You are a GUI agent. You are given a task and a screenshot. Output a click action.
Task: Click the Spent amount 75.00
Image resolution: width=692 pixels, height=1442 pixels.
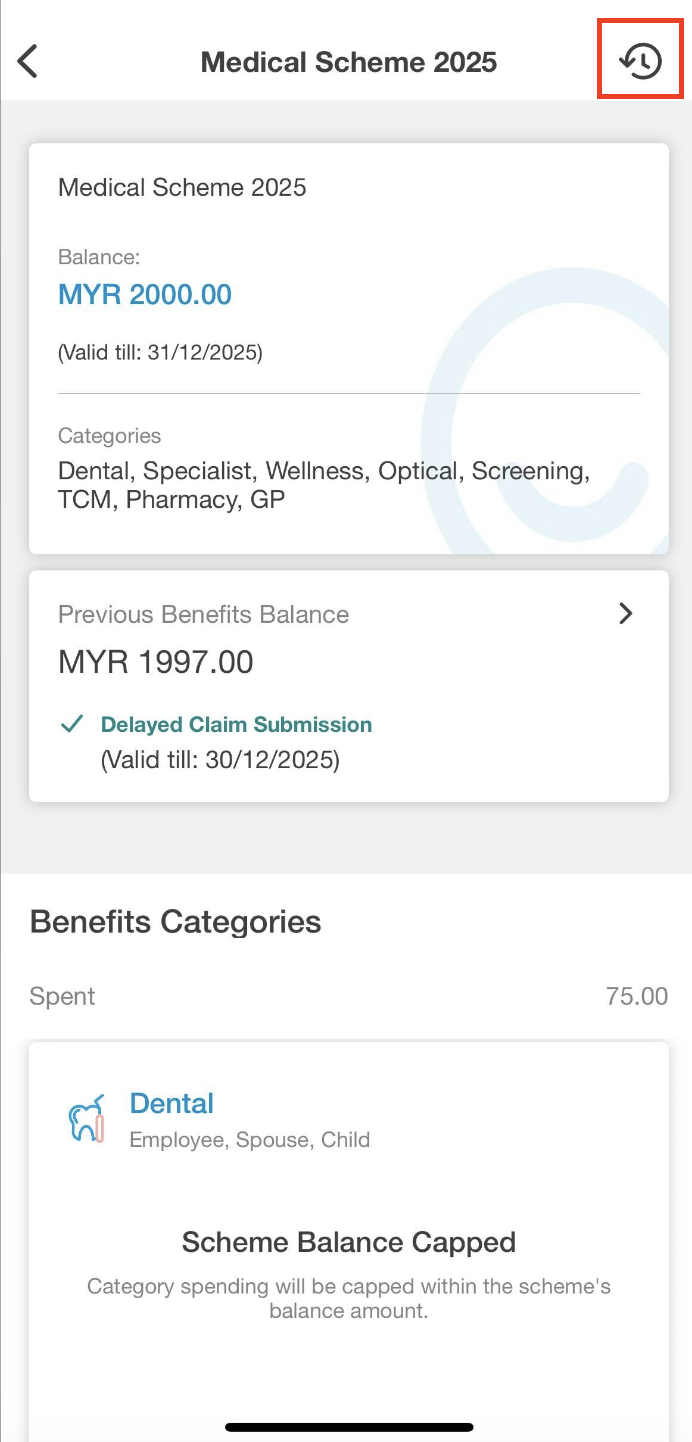[x=636, y=996]
